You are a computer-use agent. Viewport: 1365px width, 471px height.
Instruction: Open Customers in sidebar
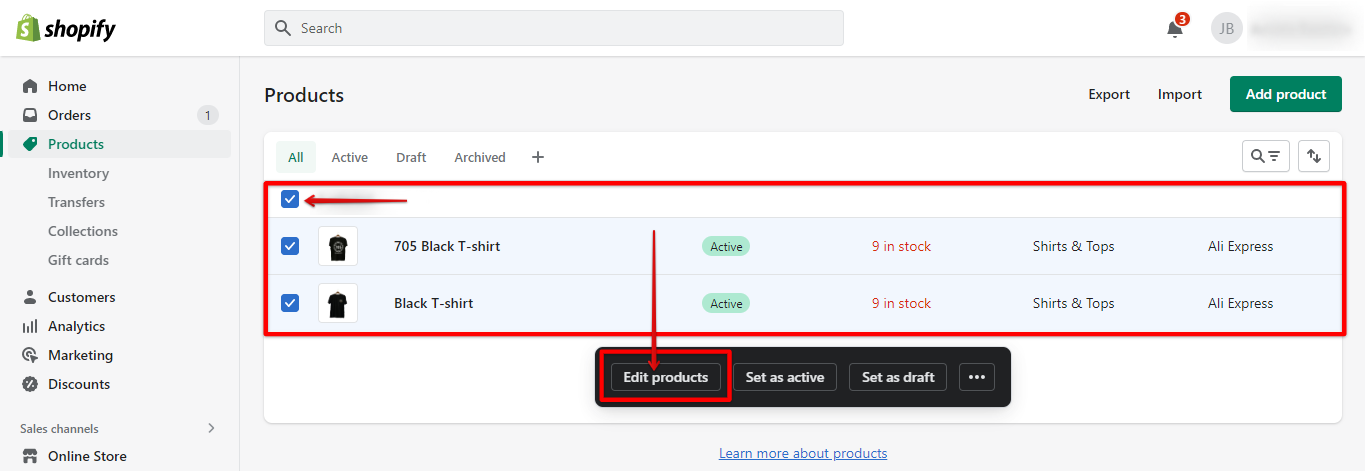[81, 297]
